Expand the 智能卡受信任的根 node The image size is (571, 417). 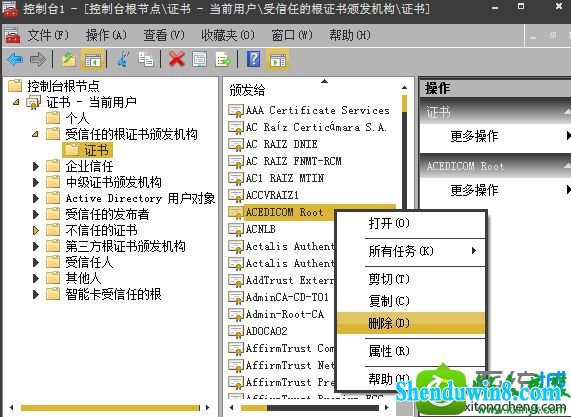(x=36, y=294)
